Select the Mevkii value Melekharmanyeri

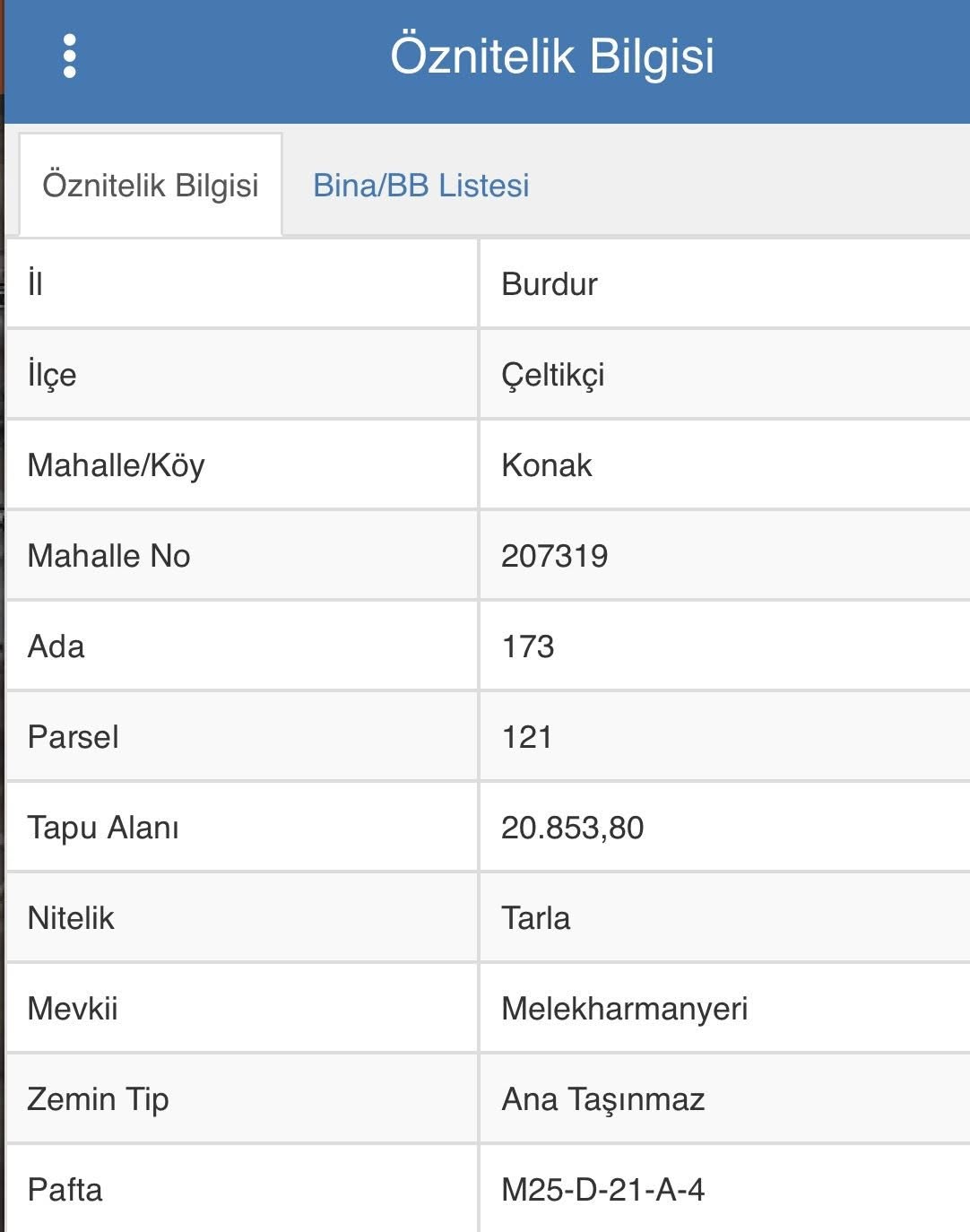(625, 1009)
